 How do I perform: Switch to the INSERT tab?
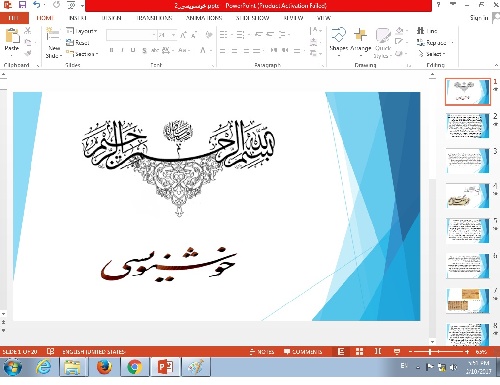coord(78,18)
